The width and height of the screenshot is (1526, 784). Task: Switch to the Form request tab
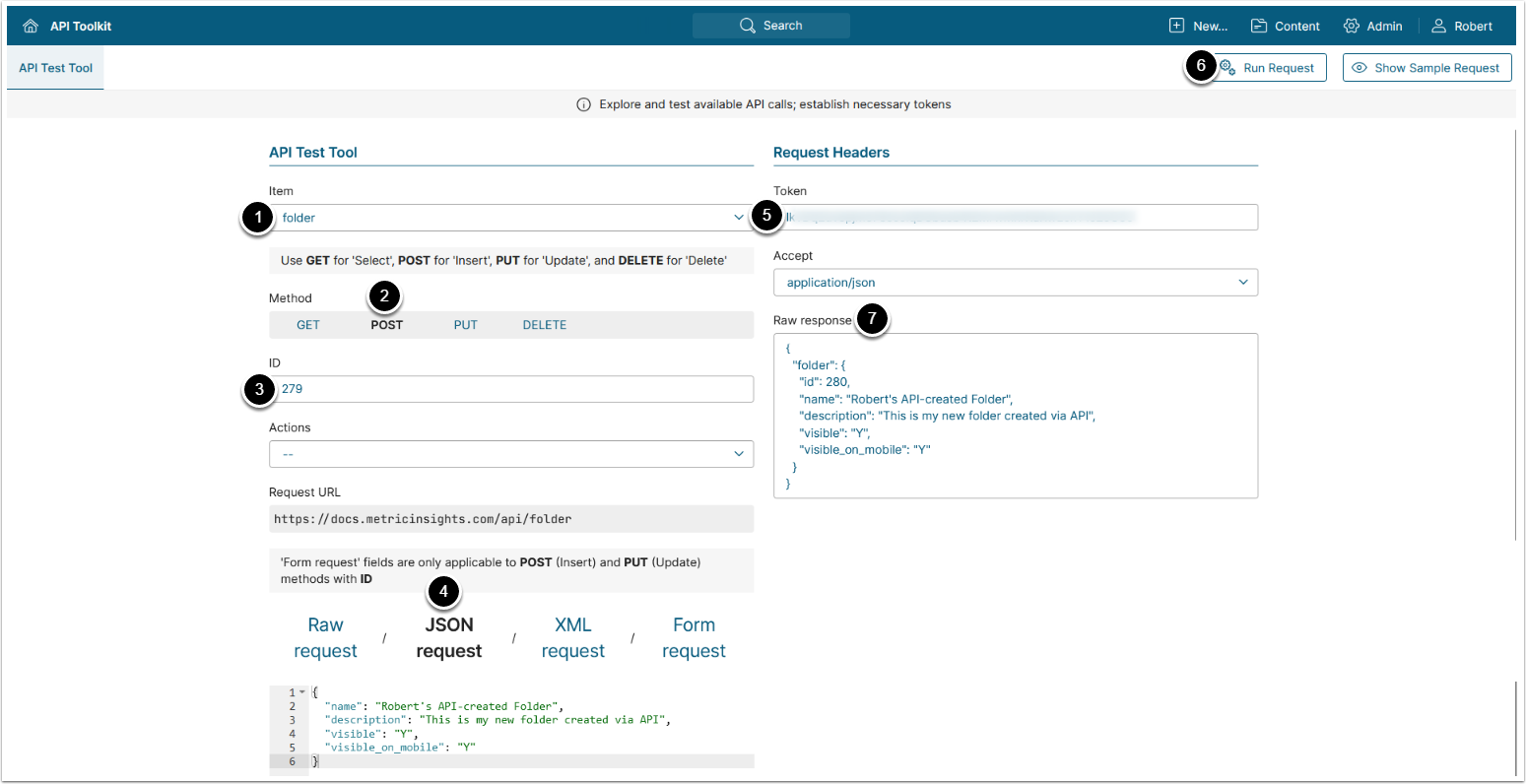[x=694, y=638]
